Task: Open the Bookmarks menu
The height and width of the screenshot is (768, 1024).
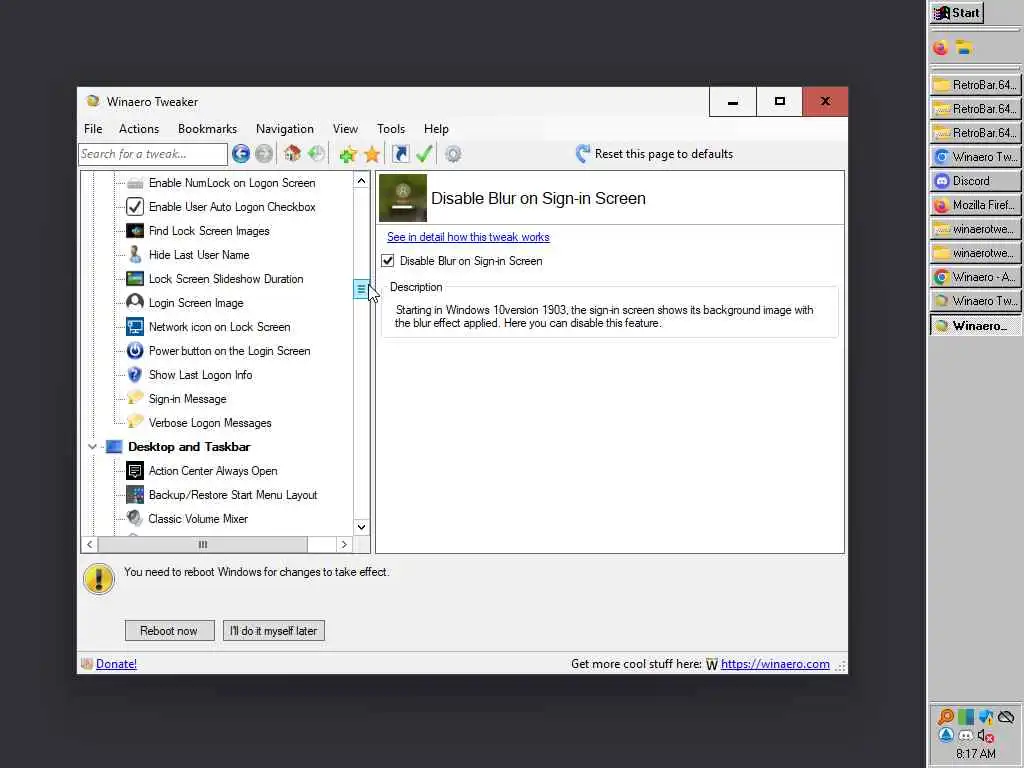Action: (207, 129)
